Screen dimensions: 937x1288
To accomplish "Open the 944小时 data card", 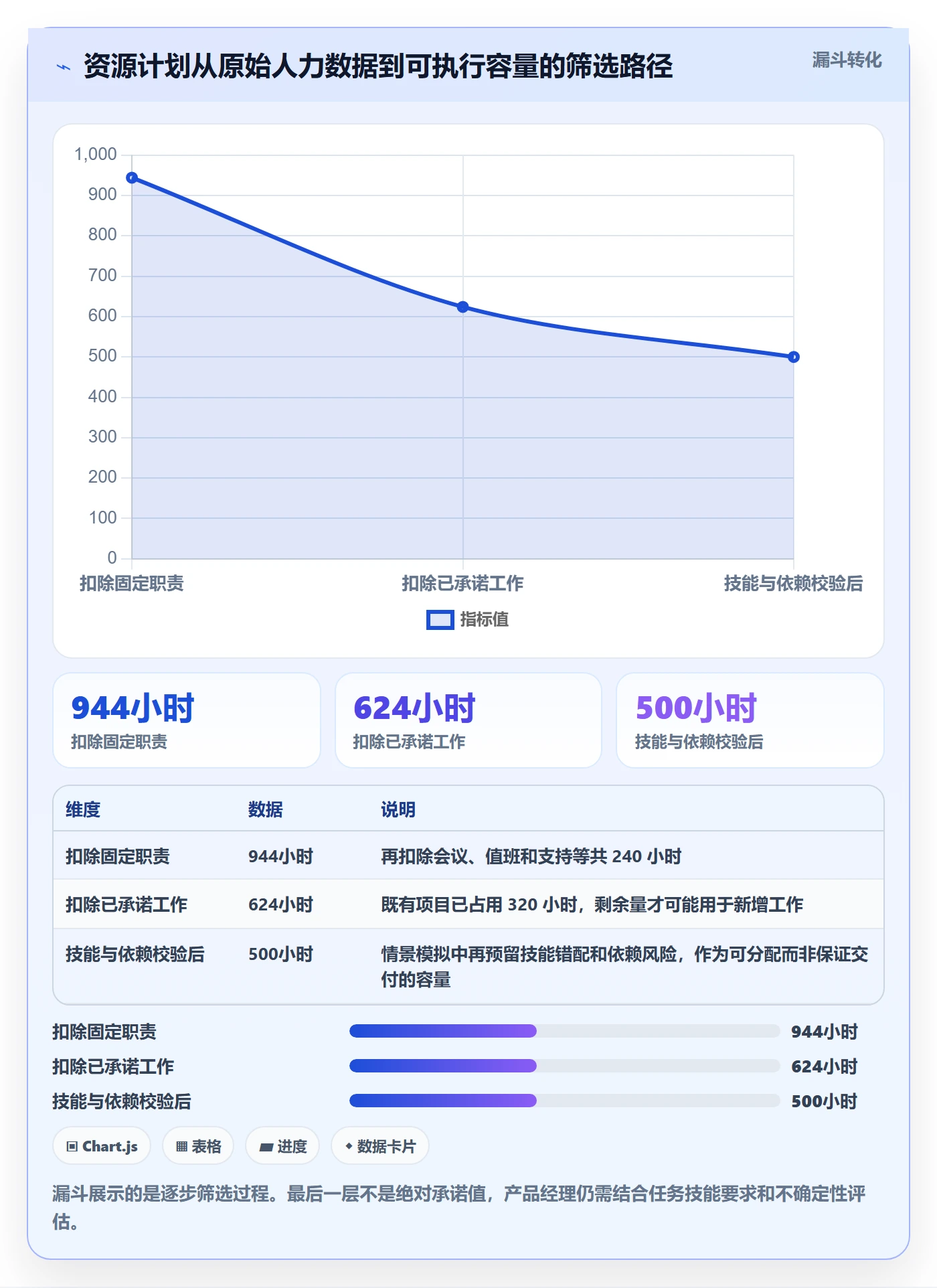I will point(187,720).
